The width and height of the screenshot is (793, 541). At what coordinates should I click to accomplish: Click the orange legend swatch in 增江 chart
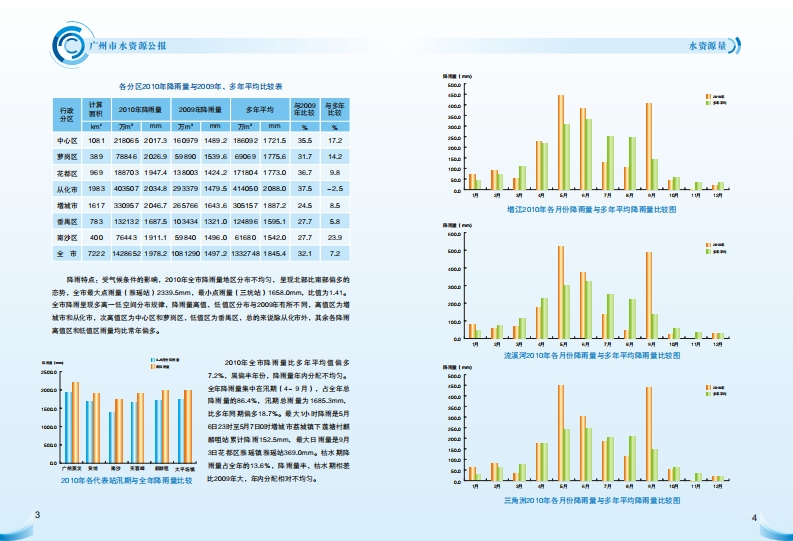(x=708, y=97)
